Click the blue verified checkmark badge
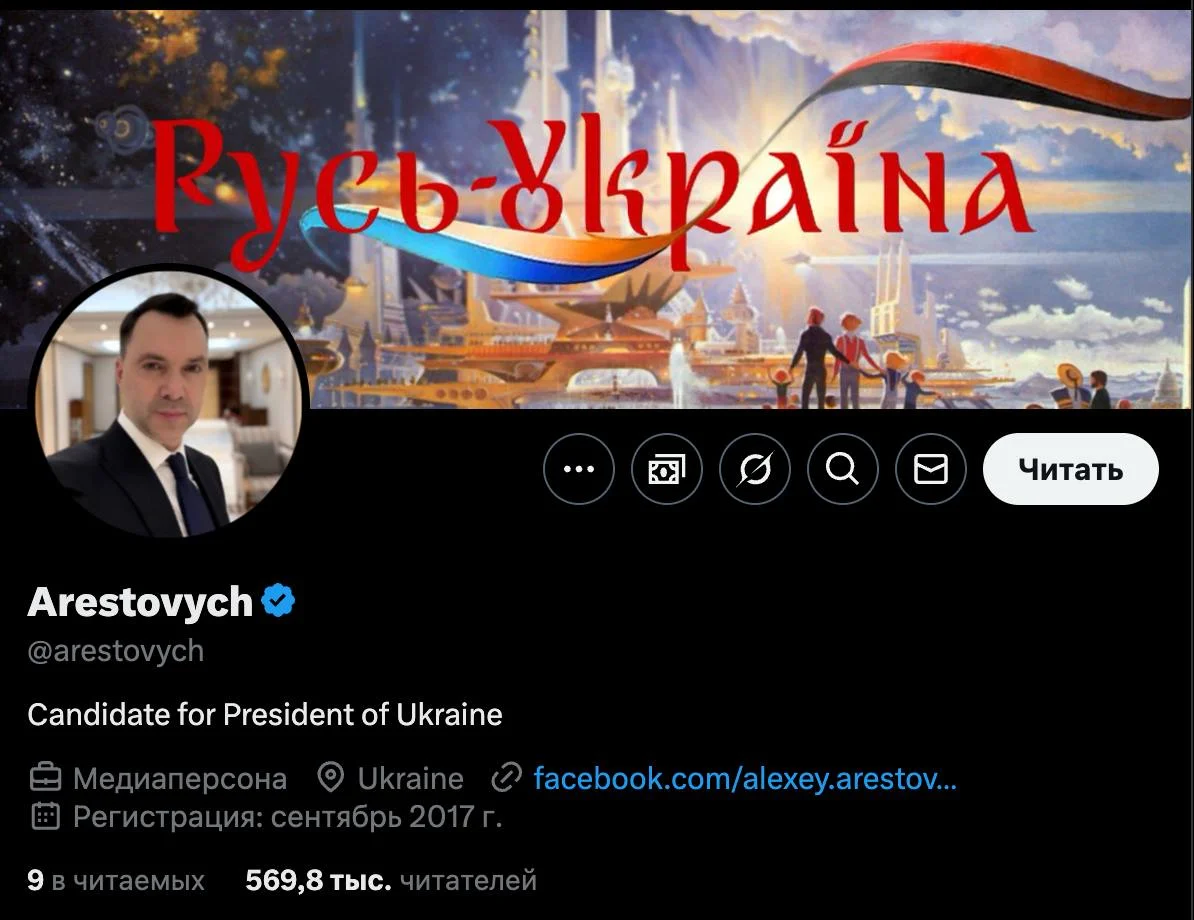This screenshot has height=920, width=1194. coord(278,601)
